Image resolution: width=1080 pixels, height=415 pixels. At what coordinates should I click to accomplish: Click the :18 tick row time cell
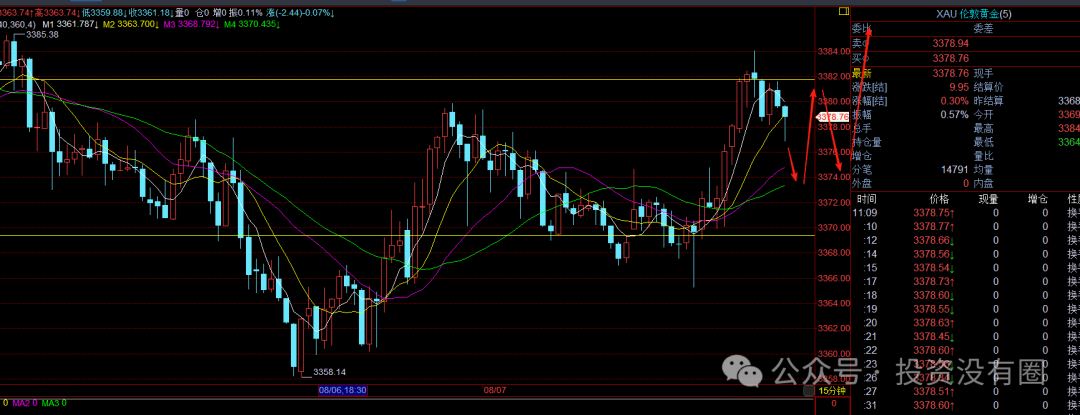pyautogui.click(x=871, y=295)
